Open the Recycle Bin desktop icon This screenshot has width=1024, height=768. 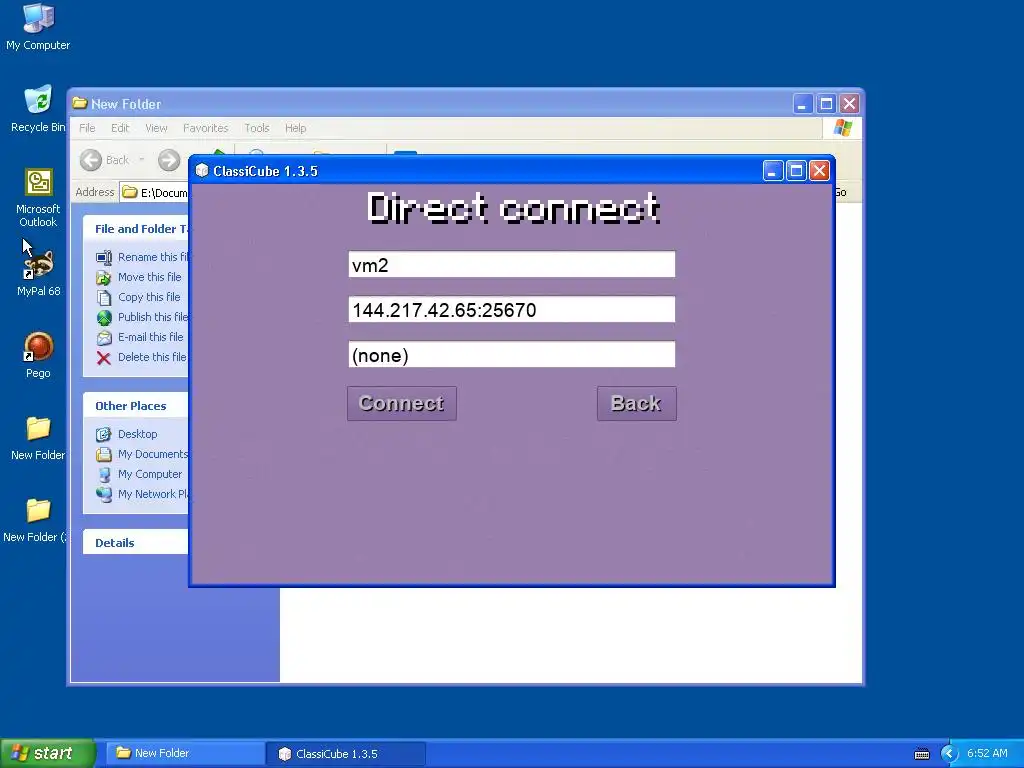click(x=38, y=109)
